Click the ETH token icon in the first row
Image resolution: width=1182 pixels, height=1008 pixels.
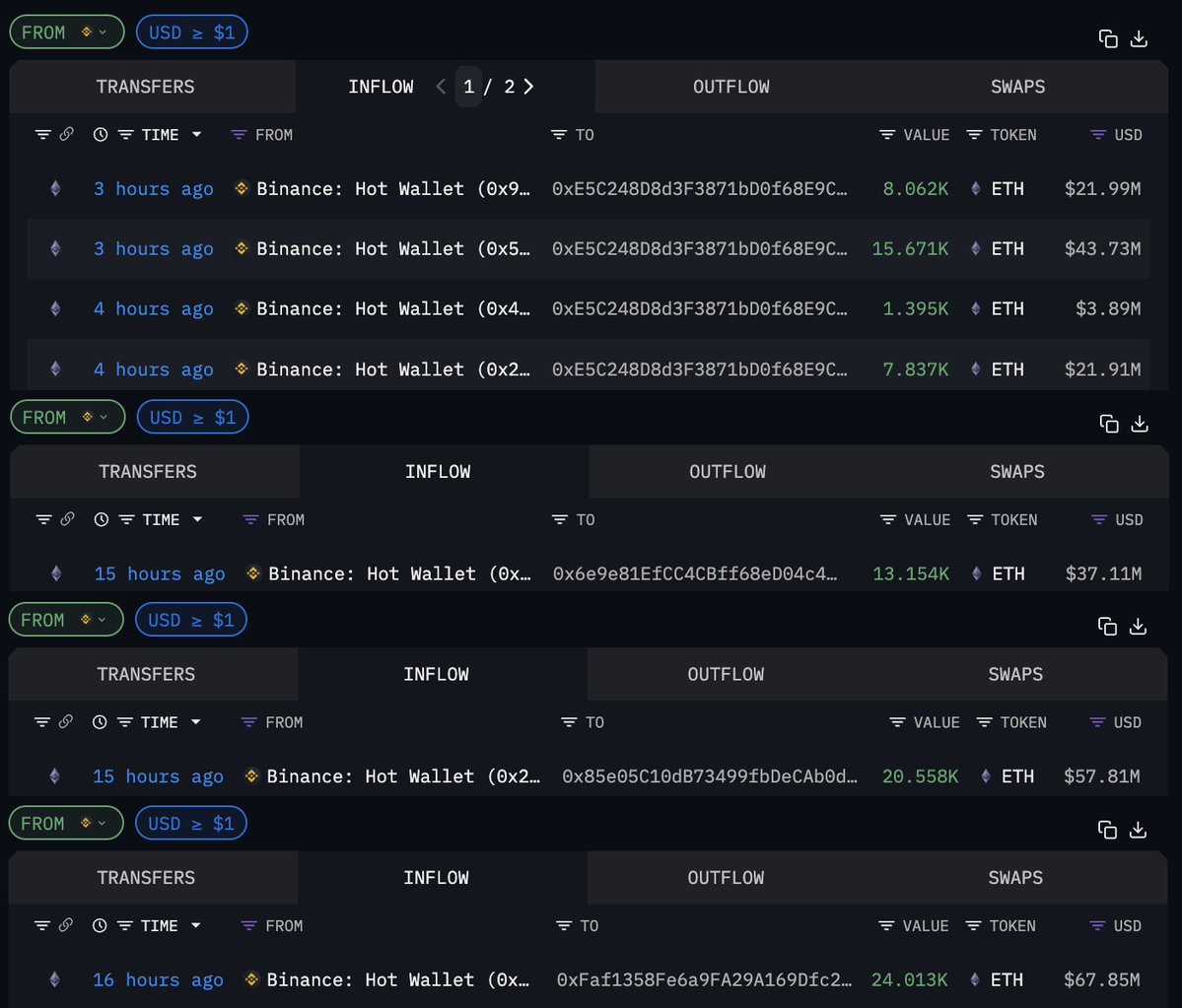coord(975,188)
